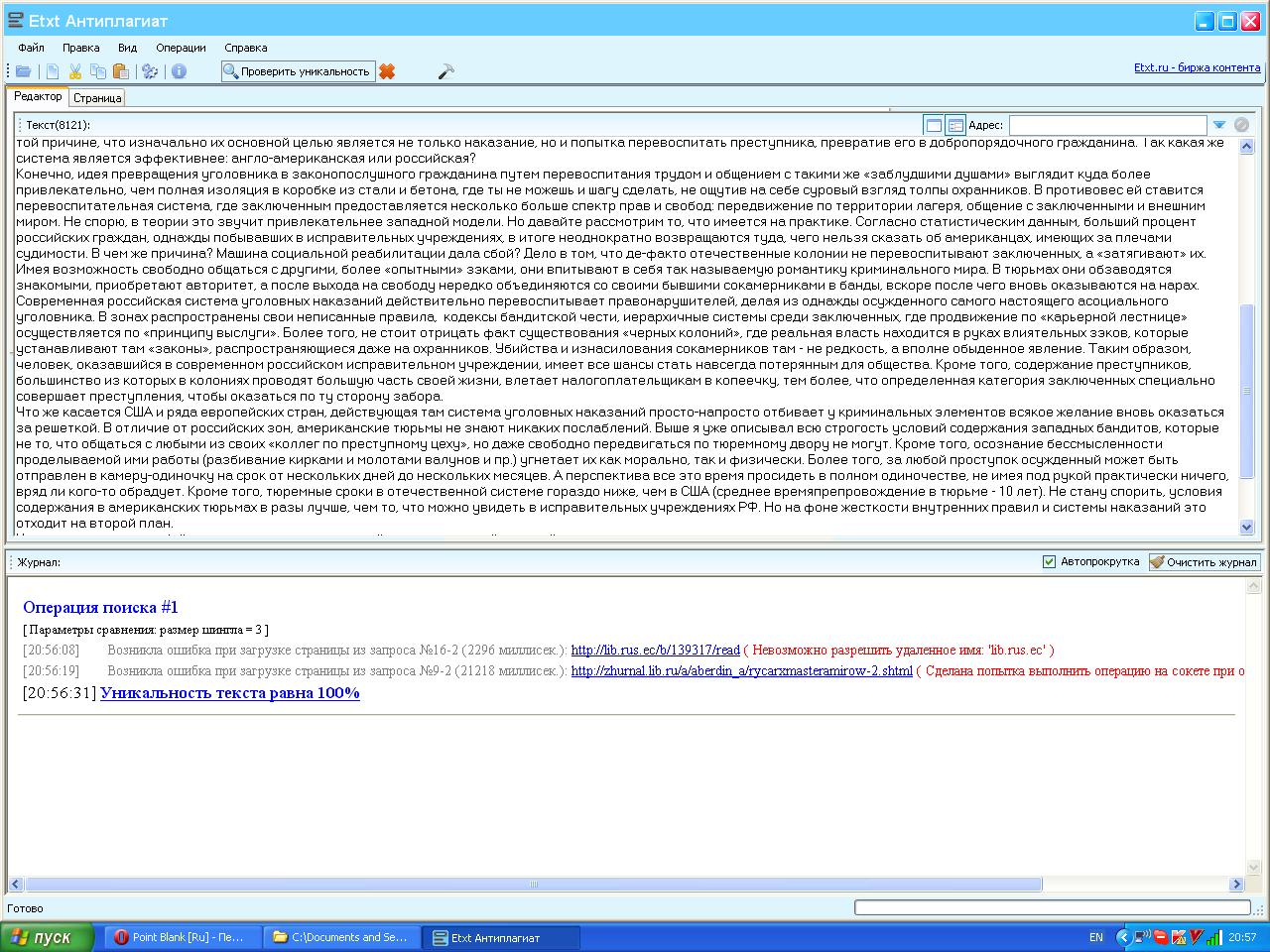Open the Правка menu
Screen dimensions: 1270x952
click(x=80, y=48)
